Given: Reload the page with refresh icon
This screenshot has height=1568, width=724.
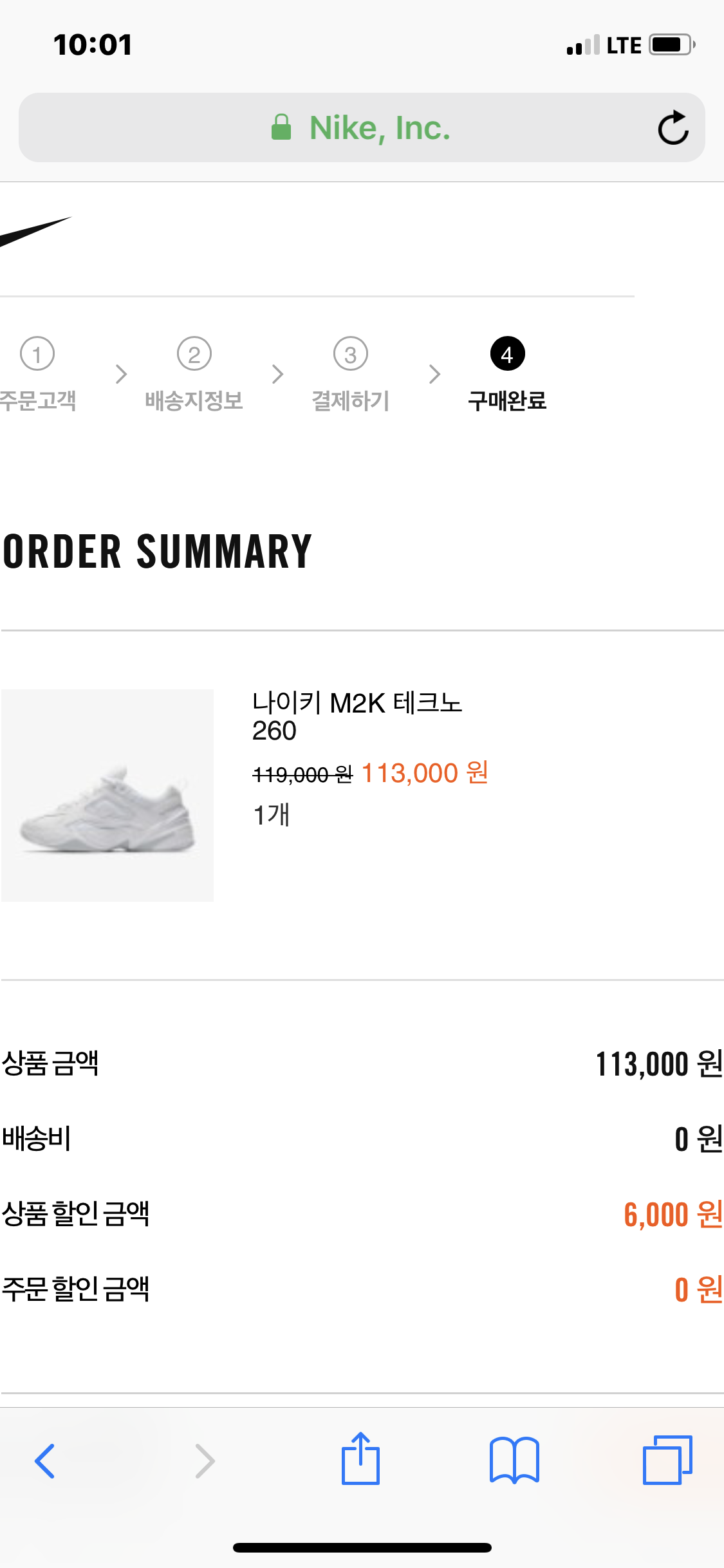Looking at the screenshot, I should coord(673,127).
